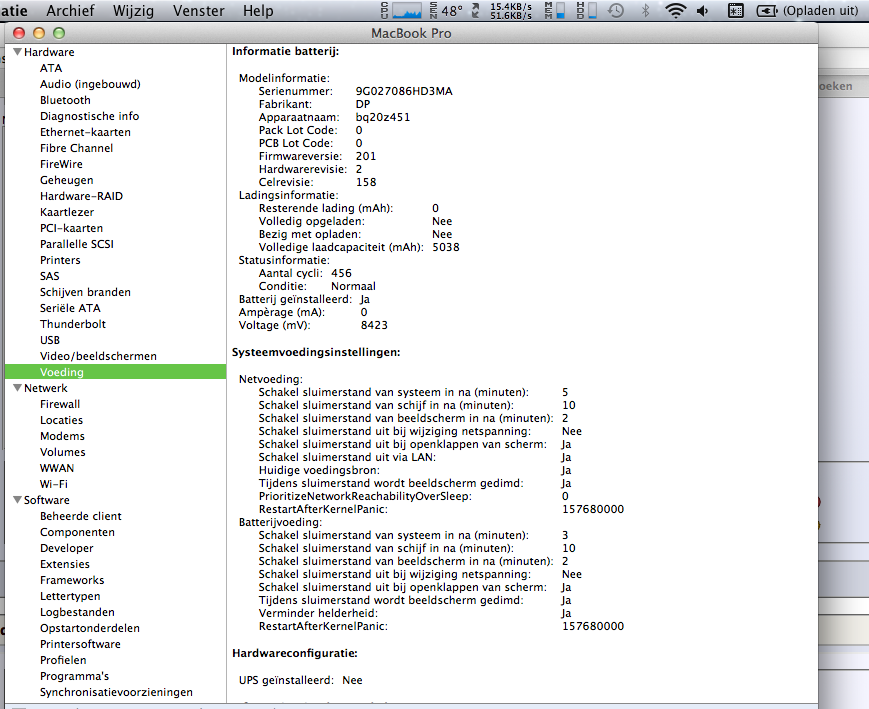Collapse the Hardware section triangle
The image size is (869, 709).
pos(18,52)
